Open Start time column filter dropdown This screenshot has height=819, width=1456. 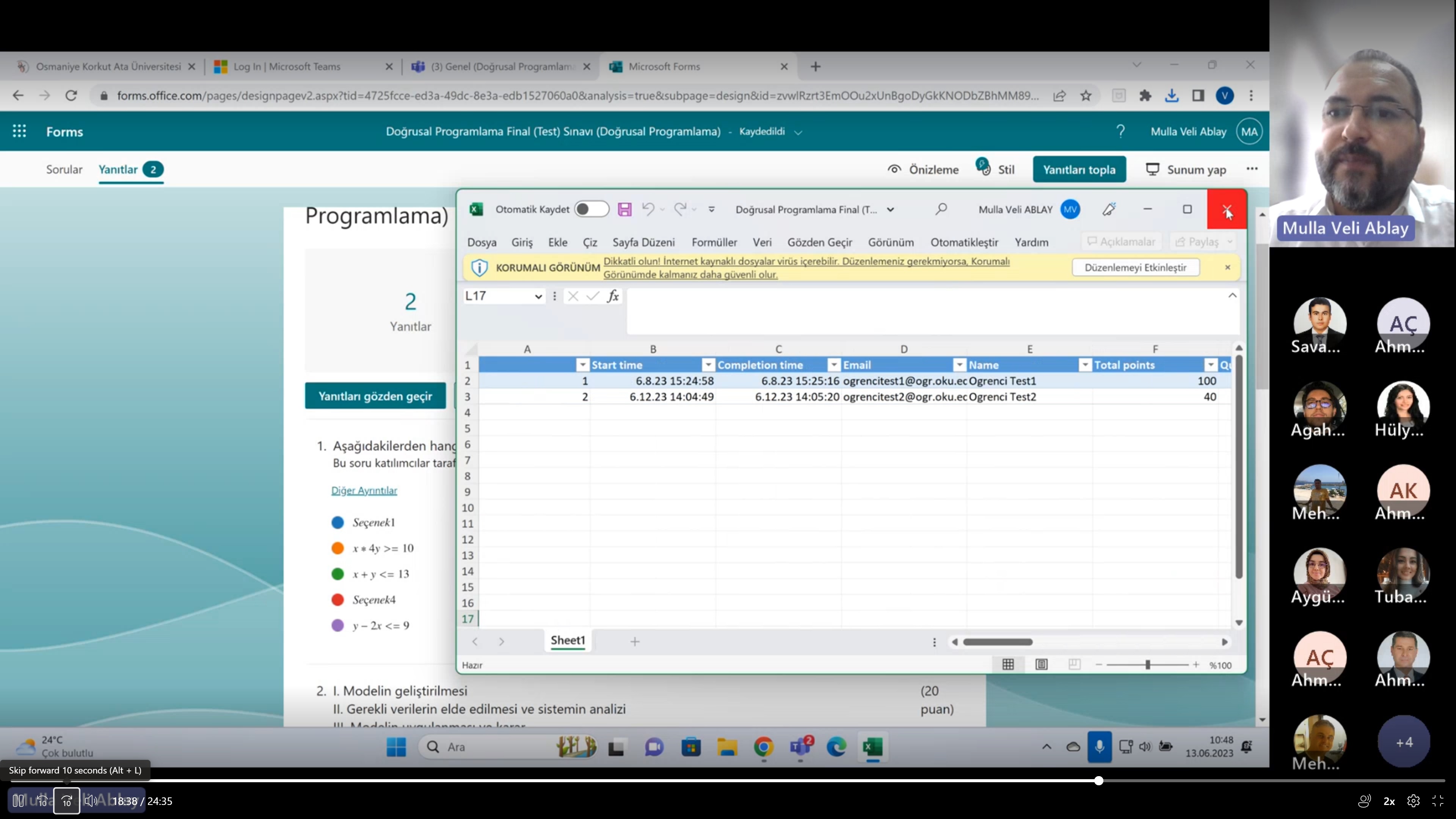coord(708,365)
